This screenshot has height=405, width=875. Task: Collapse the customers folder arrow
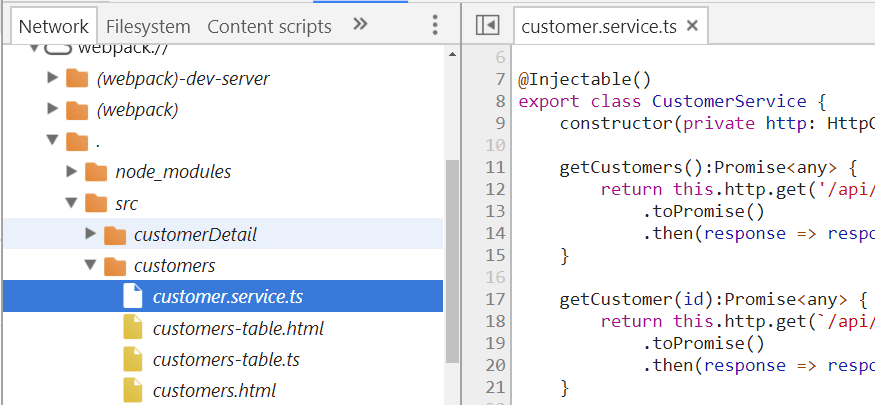tap(90, 264)
